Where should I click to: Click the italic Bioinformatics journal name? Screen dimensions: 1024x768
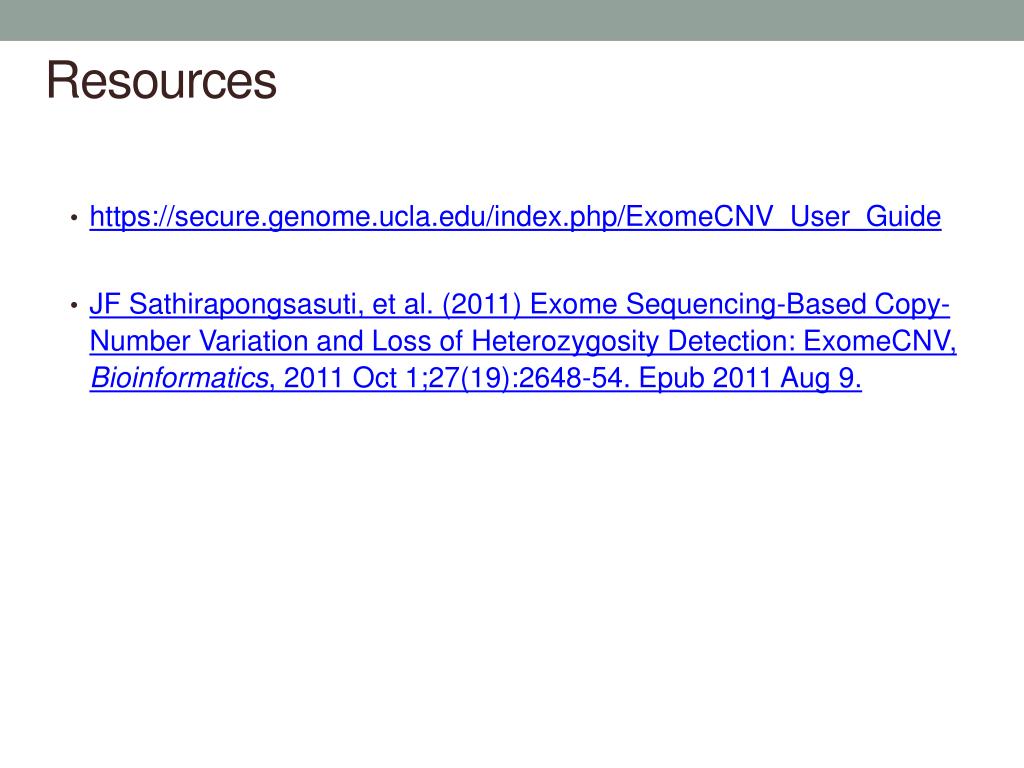pyautogui.click(x=179, y=377)
